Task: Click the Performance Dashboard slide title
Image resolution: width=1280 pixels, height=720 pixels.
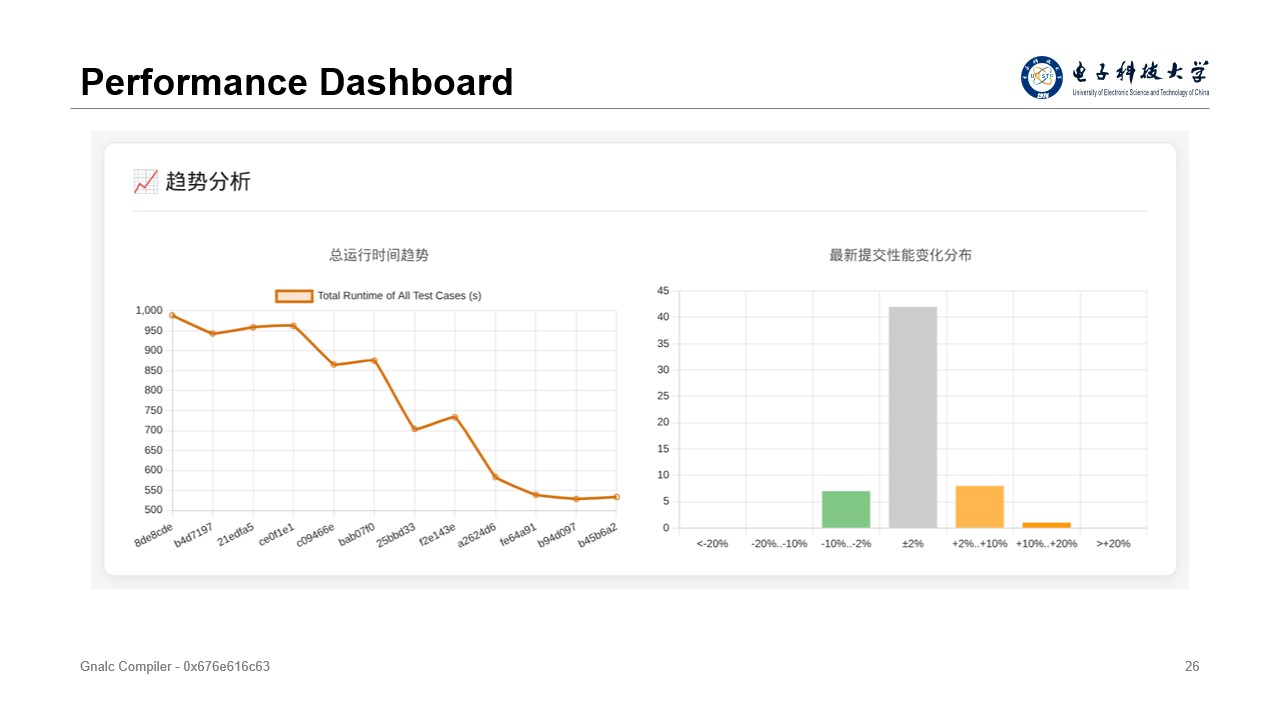Action: click(x=296, y=82)
